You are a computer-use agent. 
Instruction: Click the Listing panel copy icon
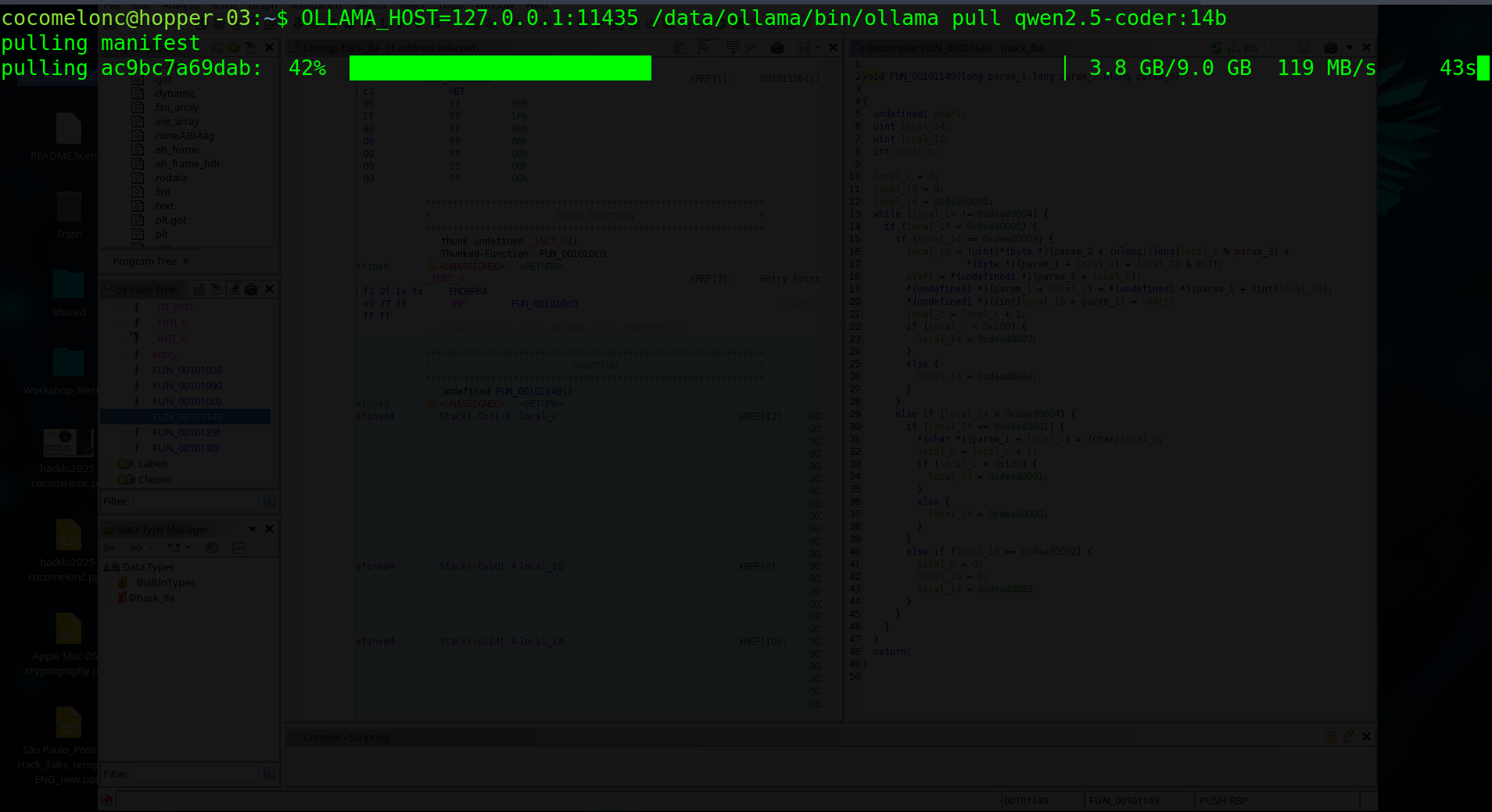coord(663,48)
